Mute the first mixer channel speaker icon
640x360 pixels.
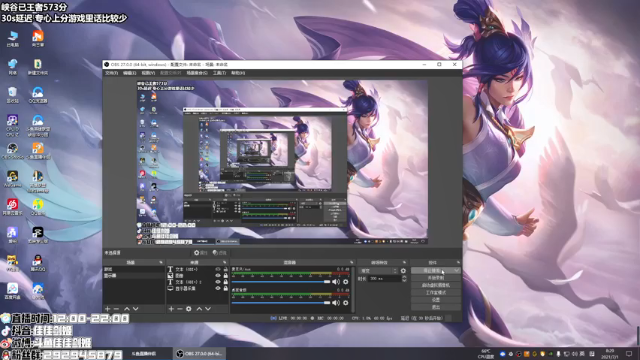(336, 282)
